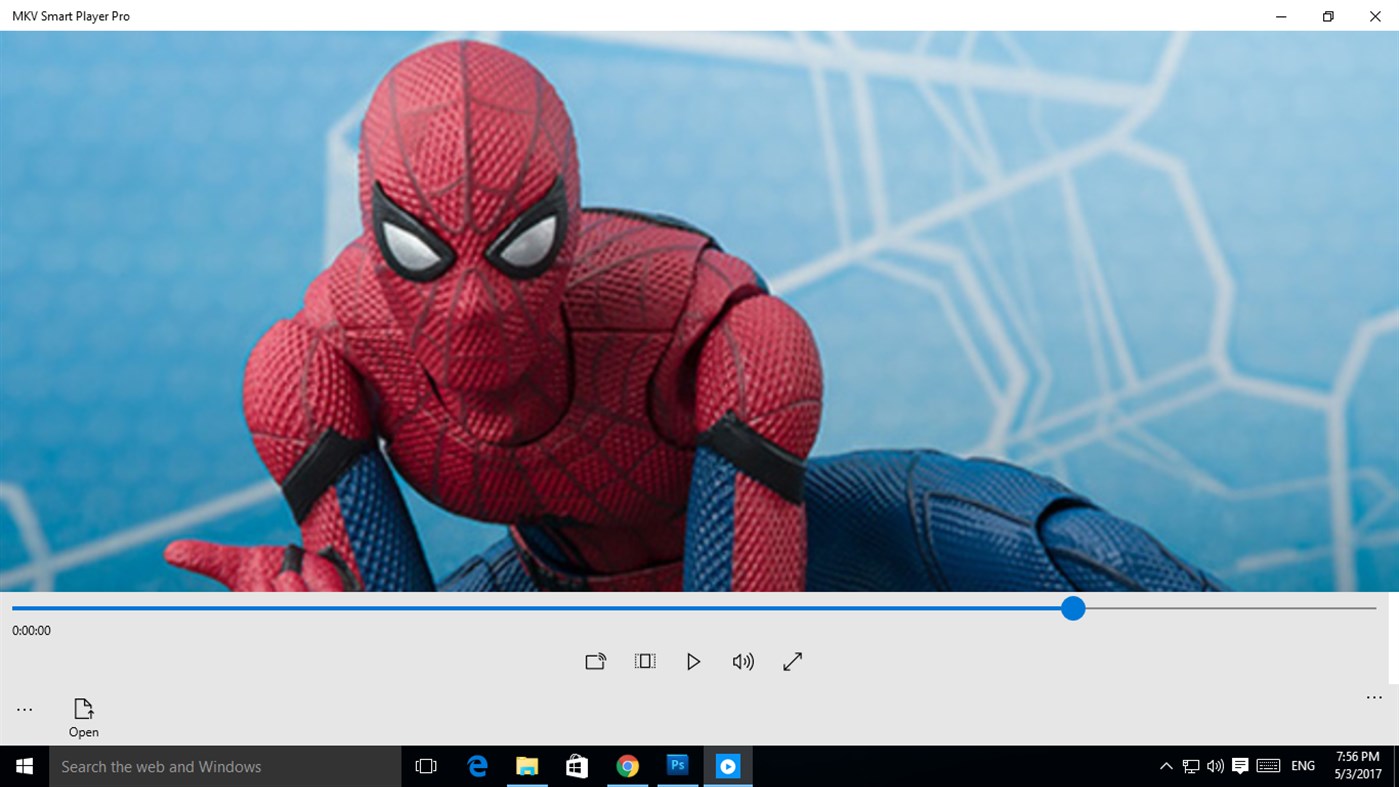Viewport: 1399px width, 787px height.
Task: Toggle the system volume tray icon
Action: click(x=1214, y=765)
